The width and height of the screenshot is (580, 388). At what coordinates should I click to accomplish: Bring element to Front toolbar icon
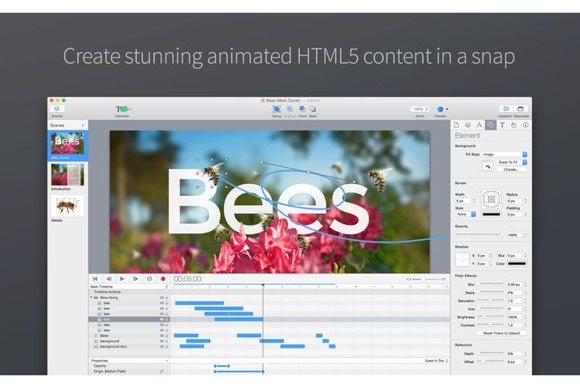click(x=302, y=109)
